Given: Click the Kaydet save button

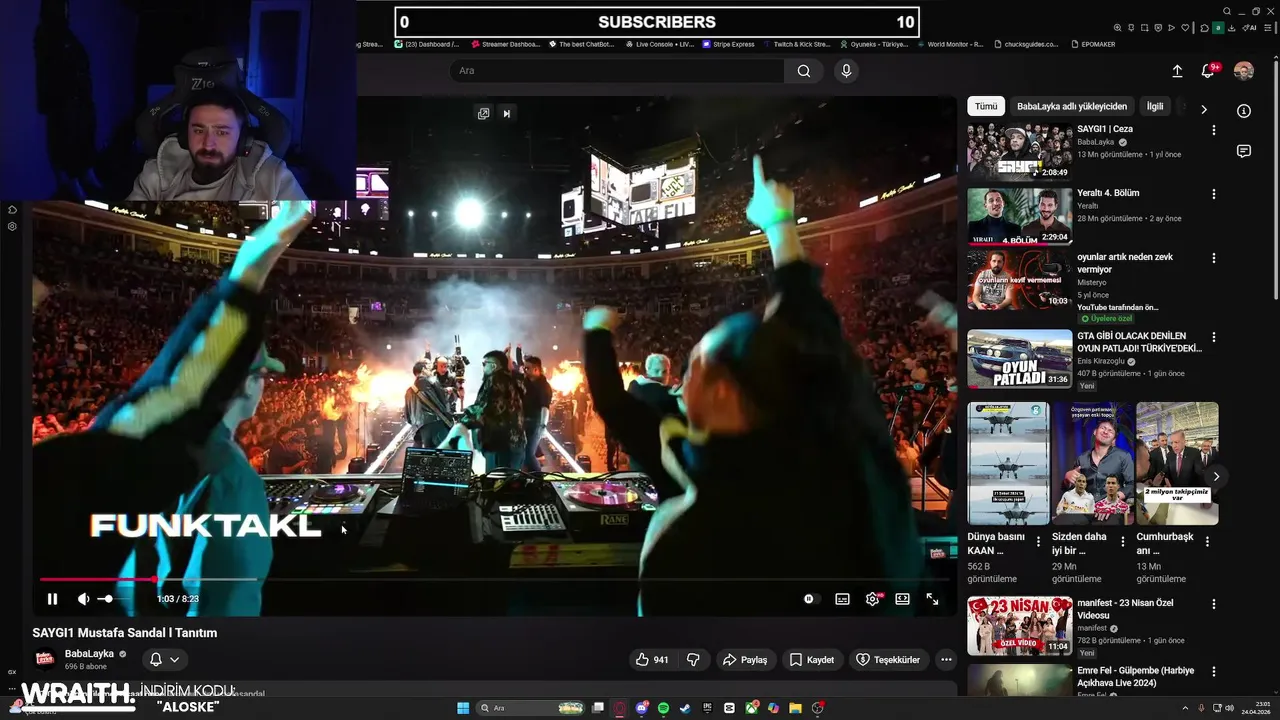Looking at the screenshot, I should 812,660.
